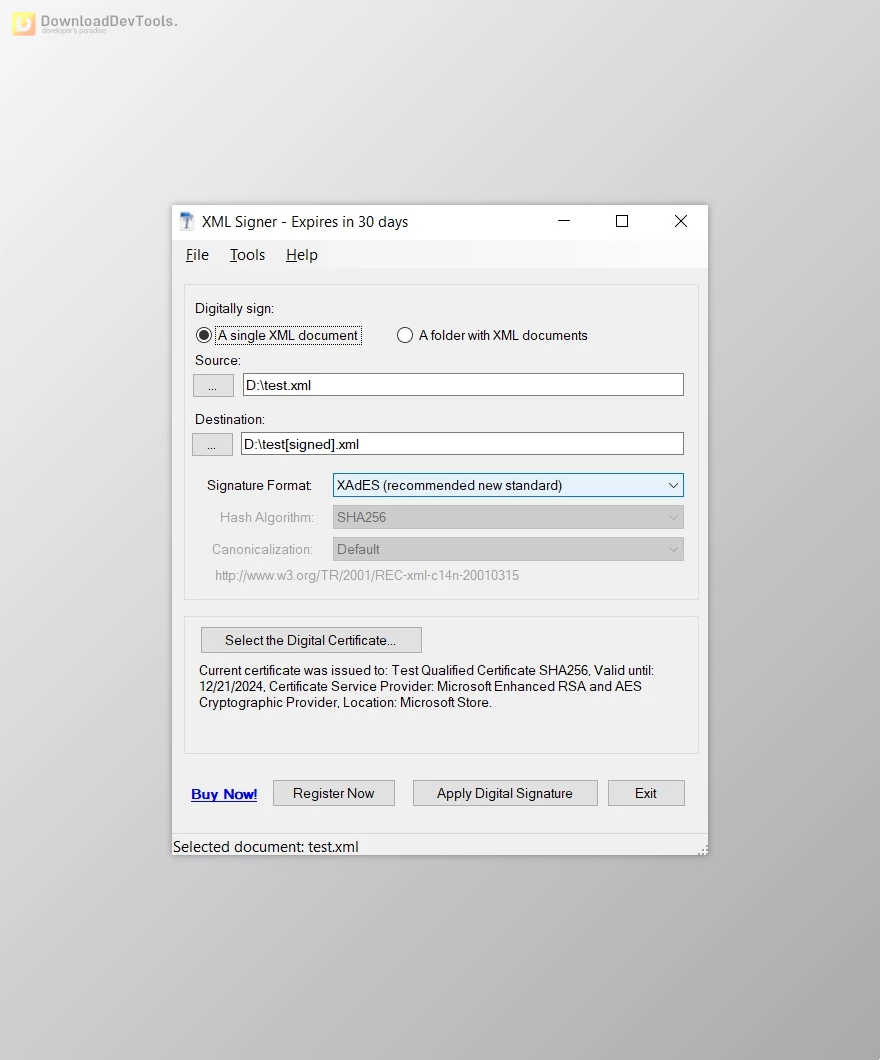The height and width of the screenshot is (1060, 880).
Task: Maximize the XML Signer window
Action: 622,221
